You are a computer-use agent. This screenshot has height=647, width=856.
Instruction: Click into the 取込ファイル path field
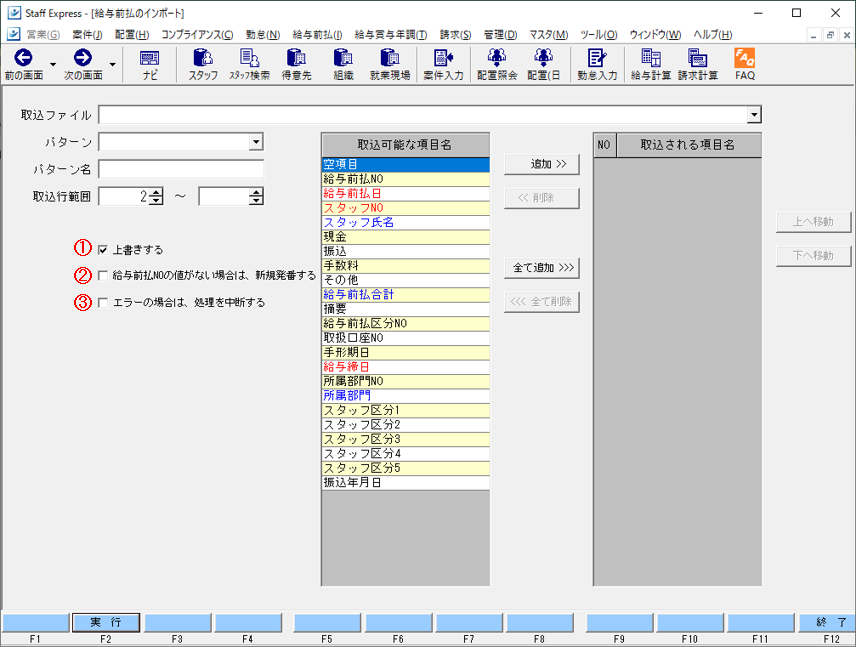point(424,115)
